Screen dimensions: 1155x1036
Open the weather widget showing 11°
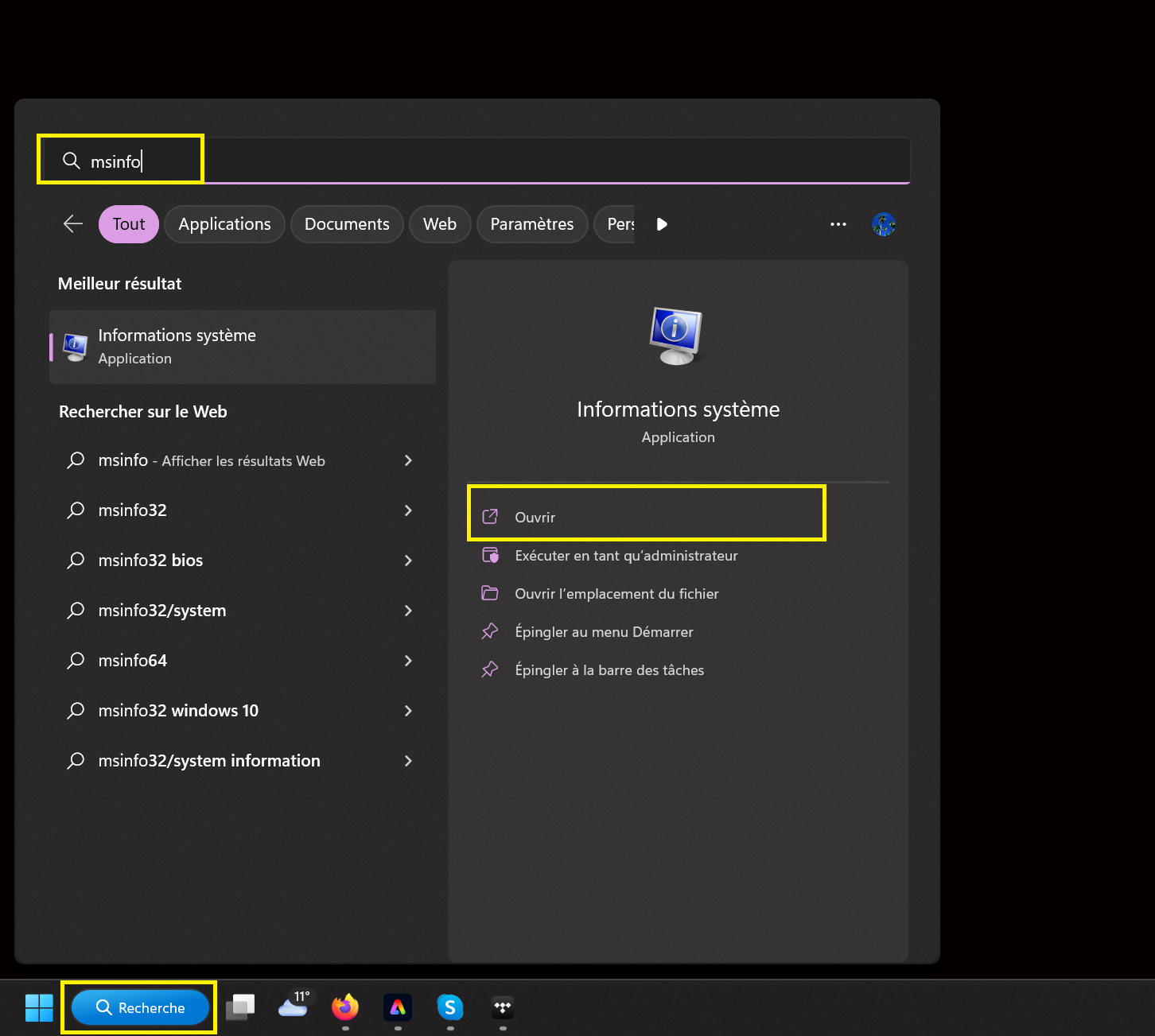[x=294, y=1006]
